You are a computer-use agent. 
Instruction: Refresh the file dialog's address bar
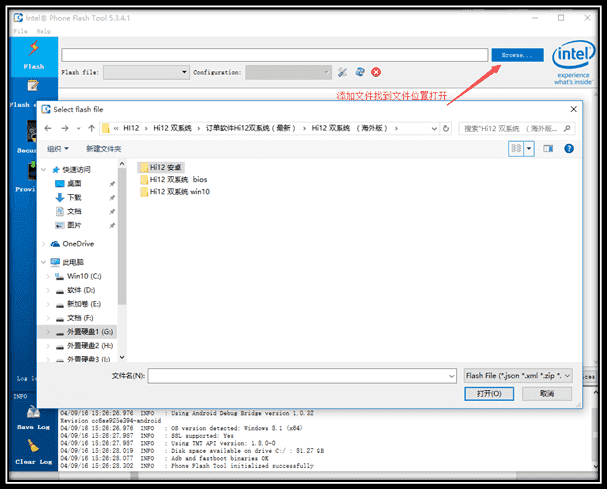(x=446, y=128)
